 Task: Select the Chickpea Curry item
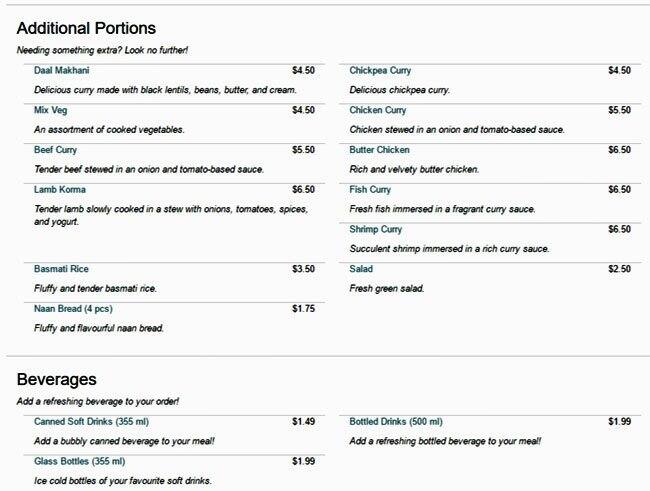380,71
